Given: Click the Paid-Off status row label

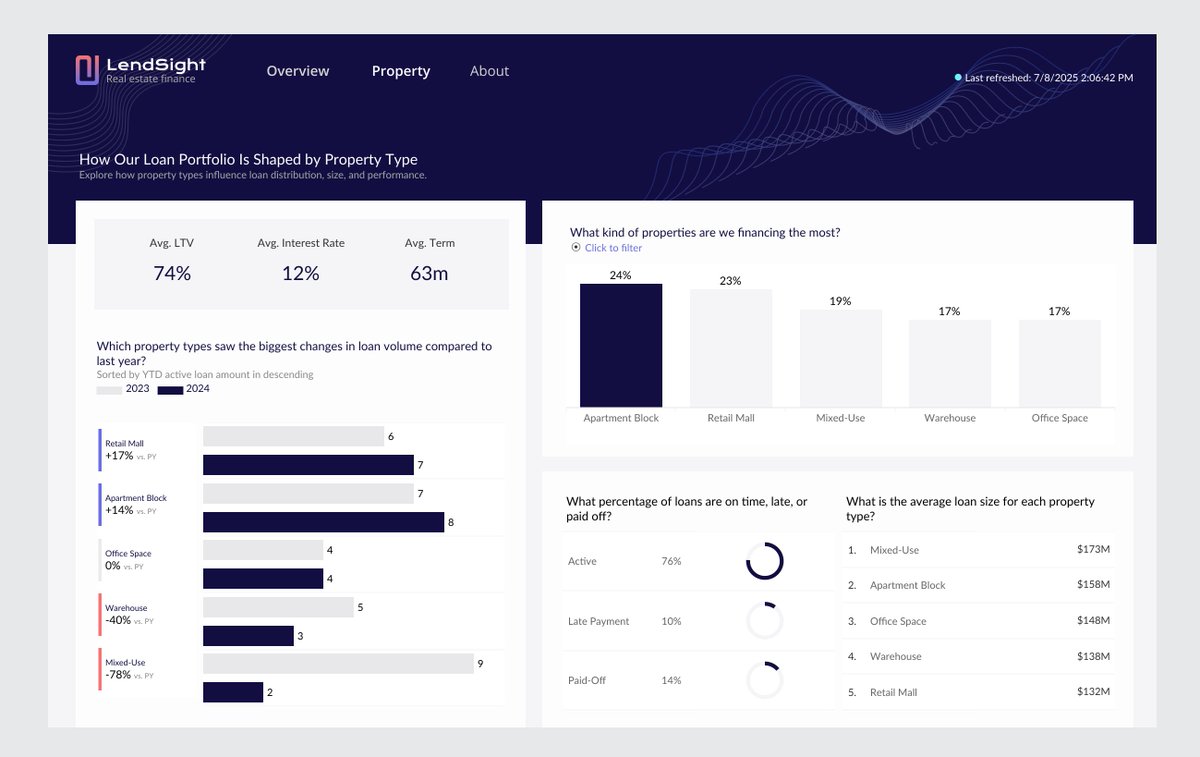Looking at the screenshot, I should 587,680.
